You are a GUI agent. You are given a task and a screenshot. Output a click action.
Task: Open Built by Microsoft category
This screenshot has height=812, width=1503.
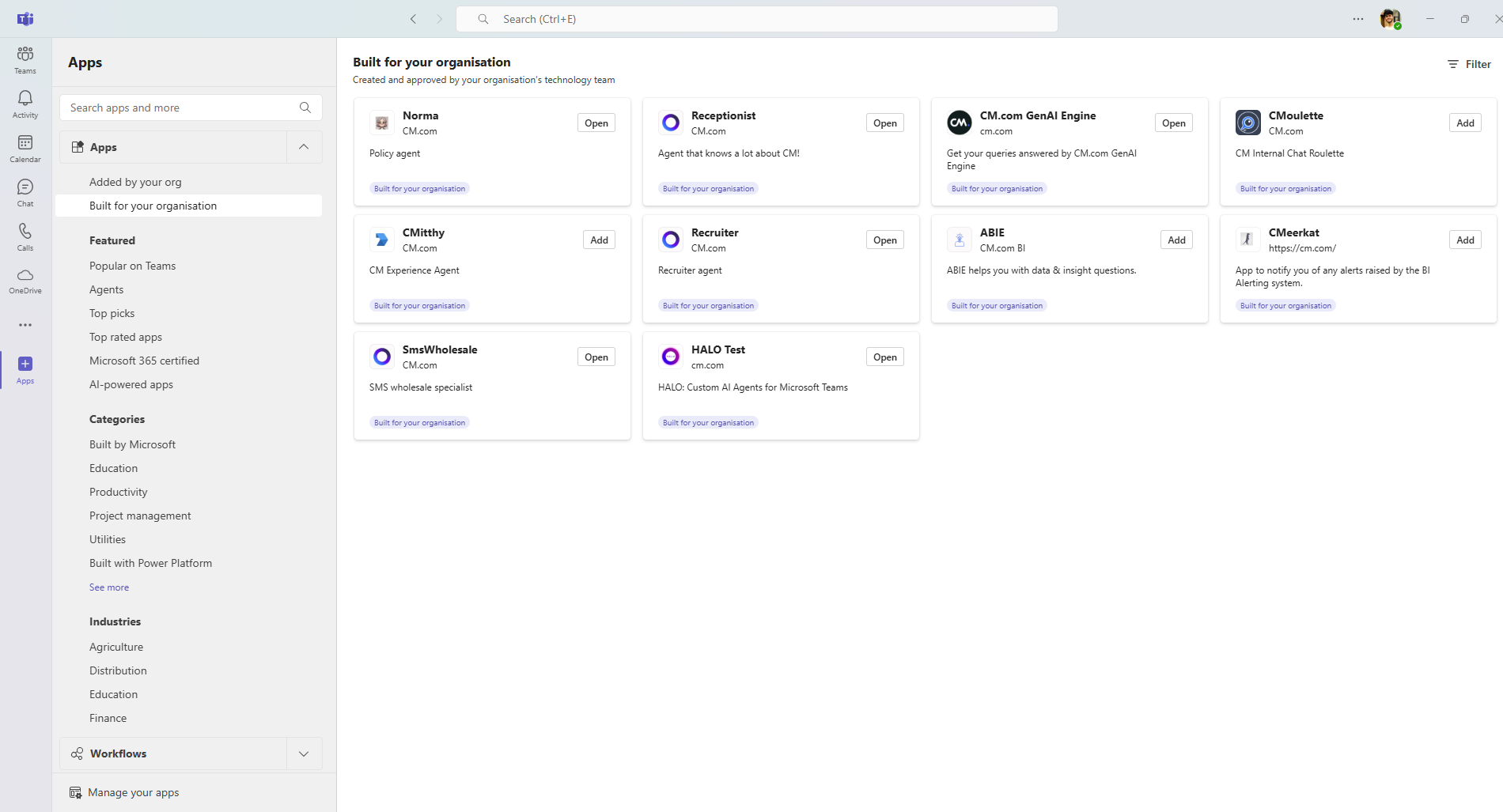coord(132,444)
